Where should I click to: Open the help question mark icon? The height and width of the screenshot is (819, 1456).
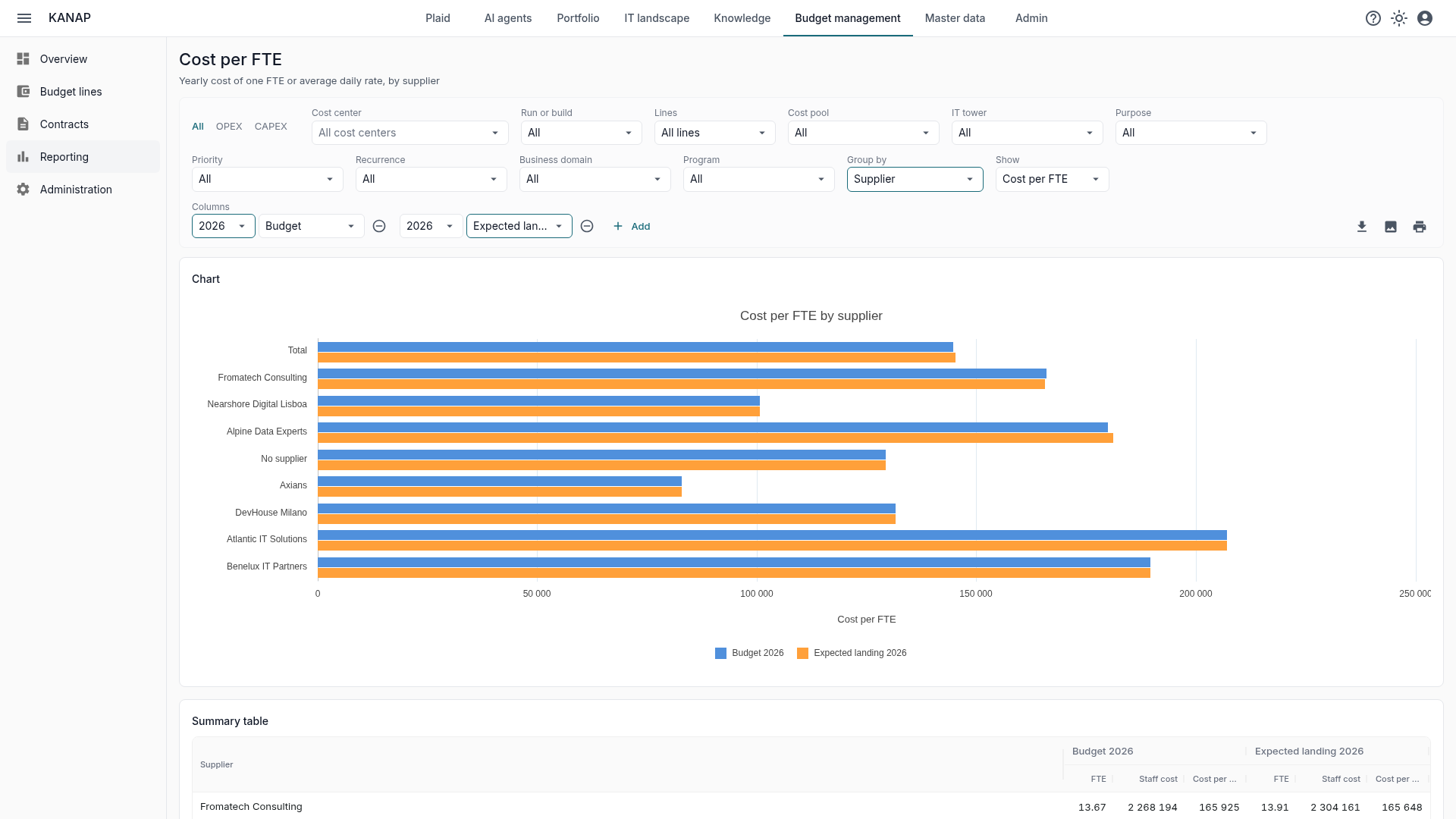[x=1373, y=18]
